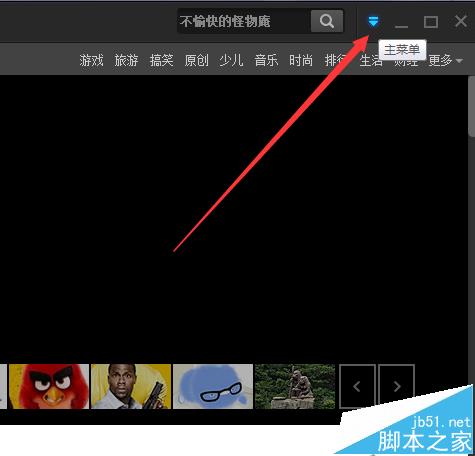This screenshot has width=475, height=456.
Task: Select the statue in forest thumbnail
Action: coord(295,386)
